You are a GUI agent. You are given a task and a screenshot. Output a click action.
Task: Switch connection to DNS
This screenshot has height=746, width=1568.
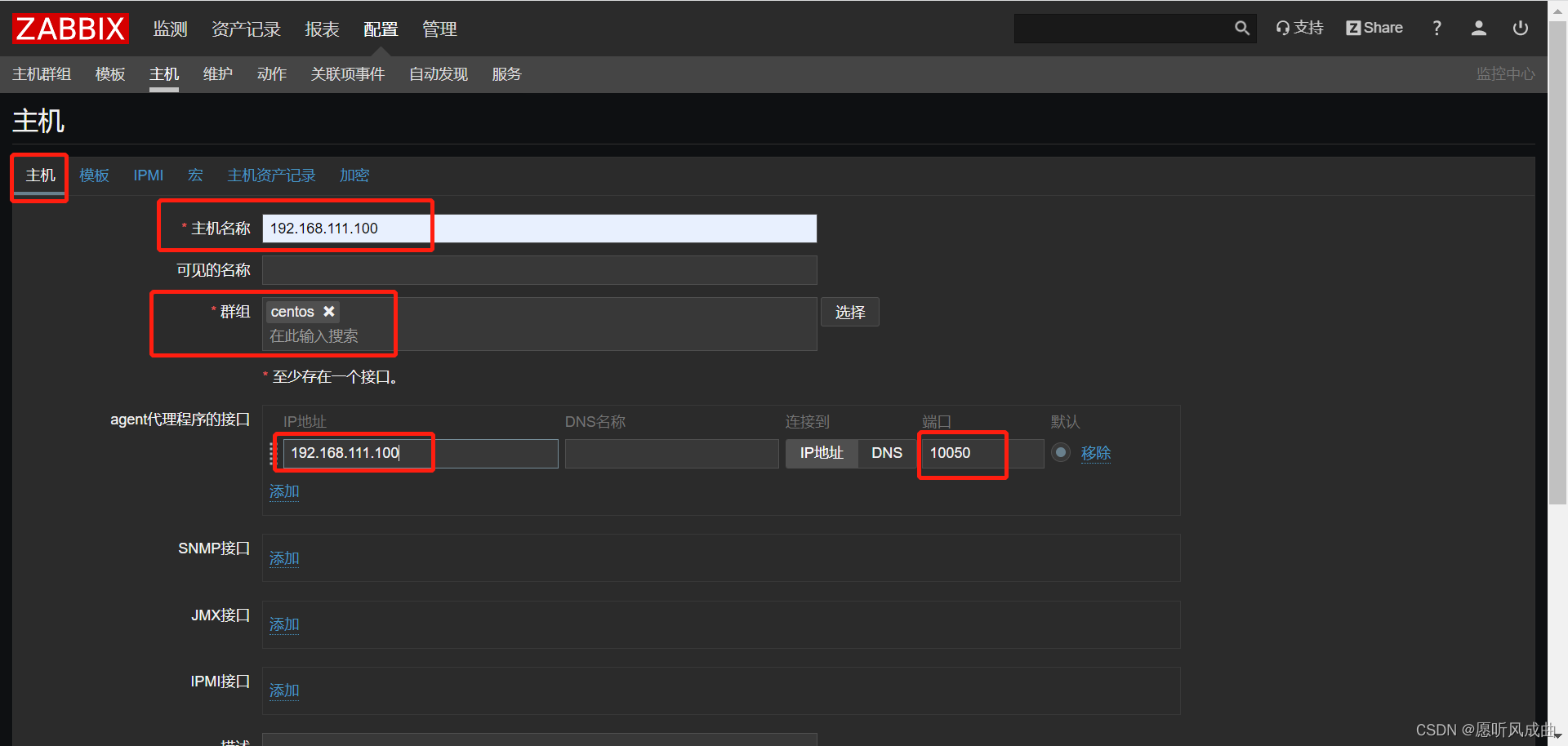tap(887, 453)
